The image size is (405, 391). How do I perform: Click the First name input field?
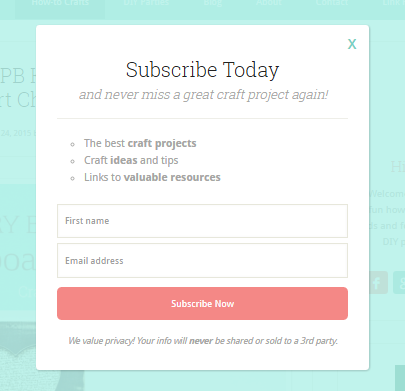[x=202, y=221]
